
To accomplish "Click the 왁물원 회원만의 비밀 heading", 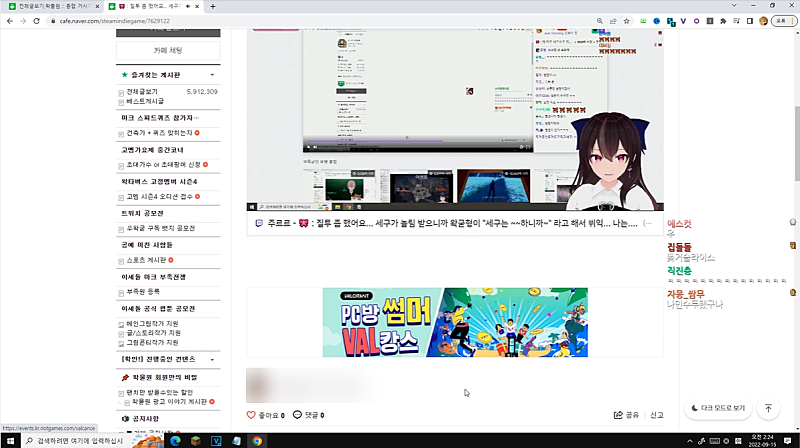I will pos(165,378).
